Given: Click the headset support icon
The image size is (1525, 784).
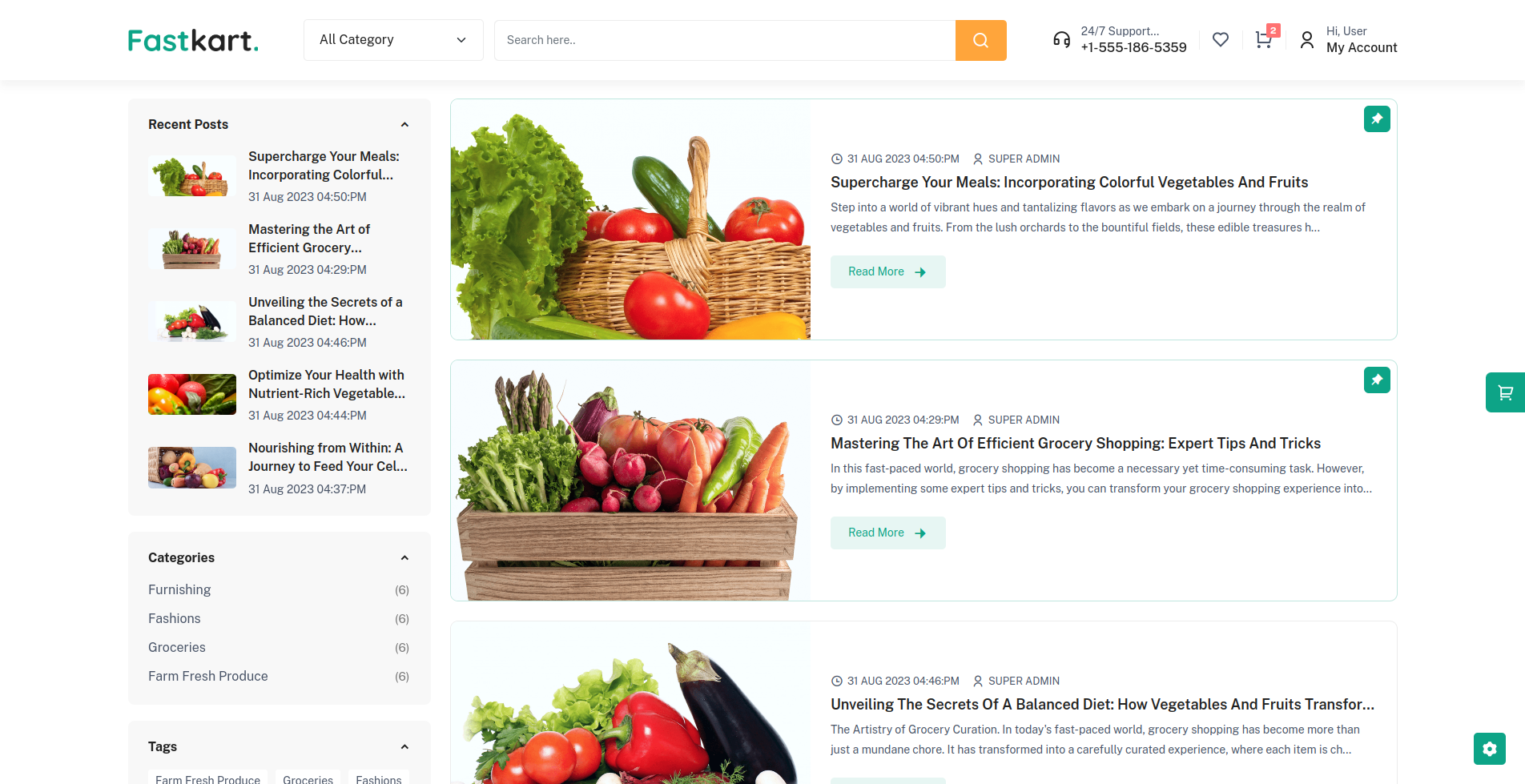Looking at the screenshot, I should point(1061,39).
